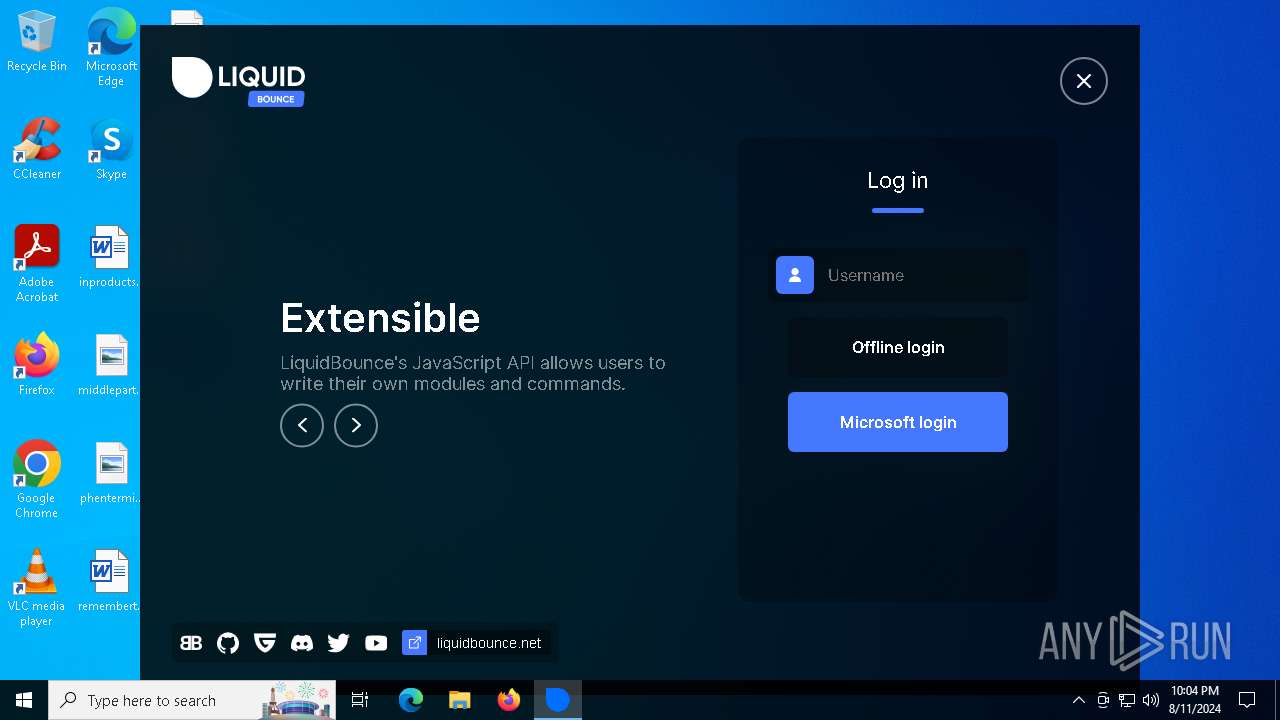Click the external link icon beside liquidbounce.net

click(x=414, y=643)
